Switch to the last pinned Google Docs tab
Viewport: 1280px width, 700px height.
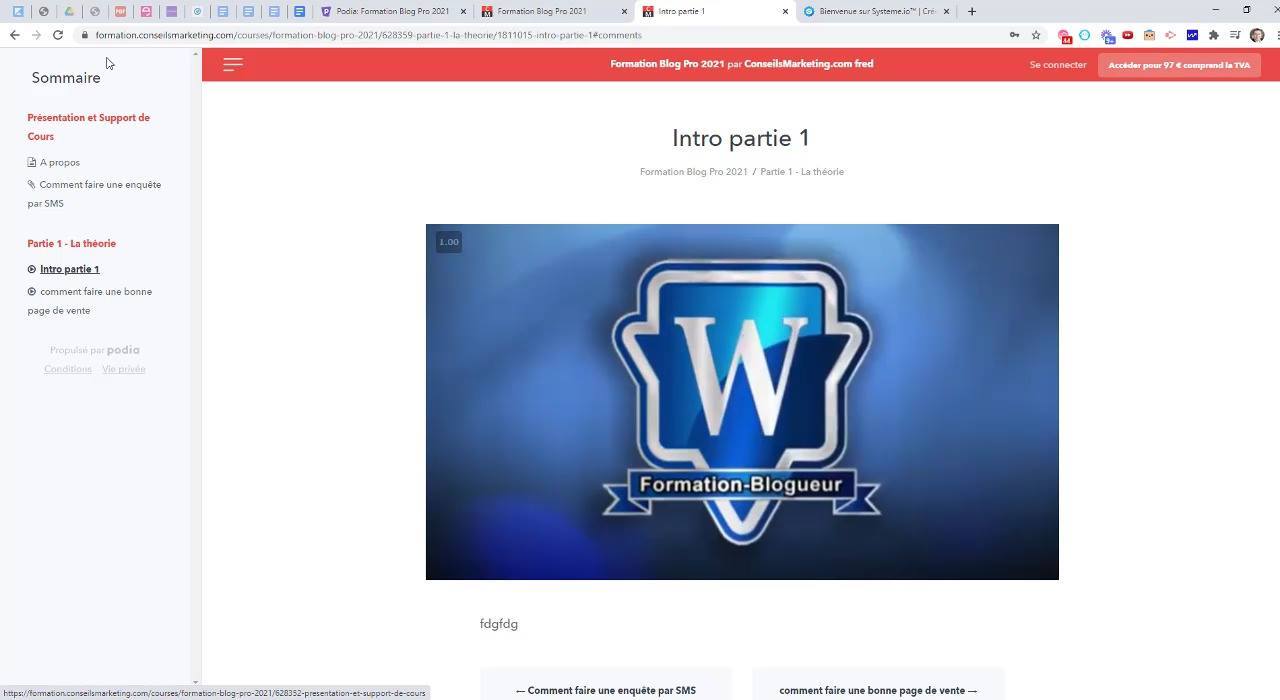click(299, 11)
